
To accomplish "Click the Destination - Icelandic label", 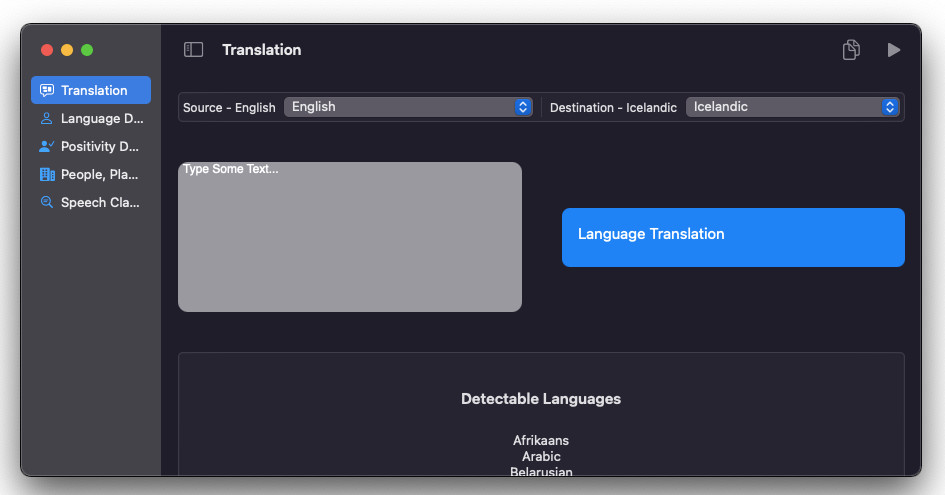I will (x=613, y=107).
